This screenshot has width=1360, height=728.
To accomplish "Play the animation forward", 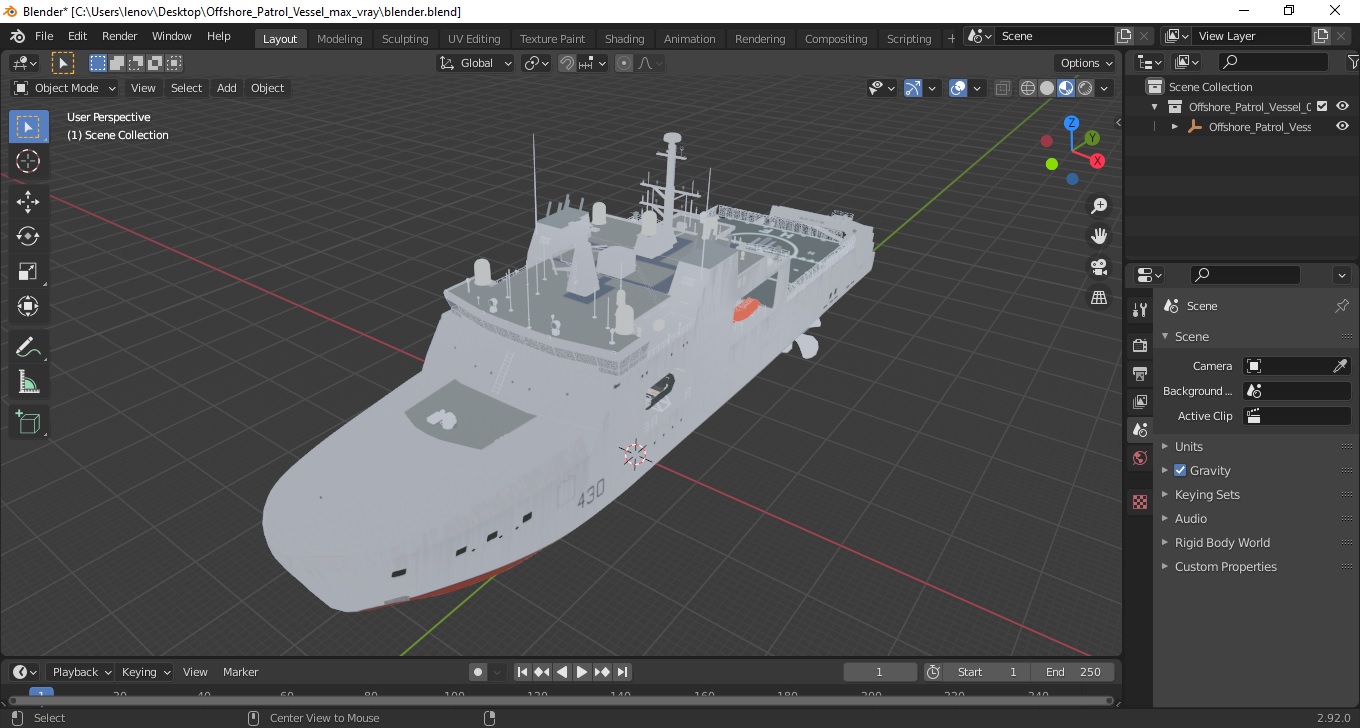I will (x=582, y=672).
